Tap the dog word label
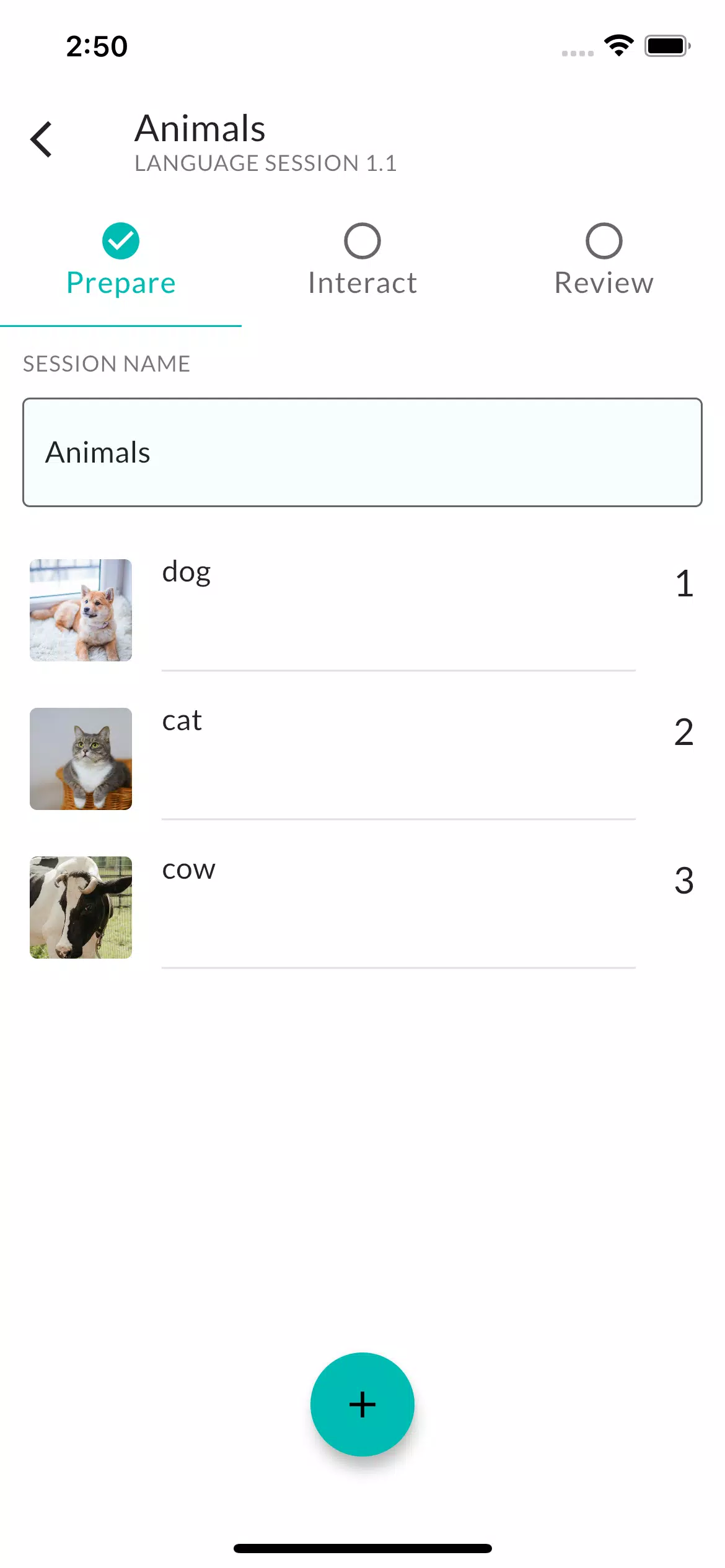The image size is (725, 1568). tap(187, 572)
